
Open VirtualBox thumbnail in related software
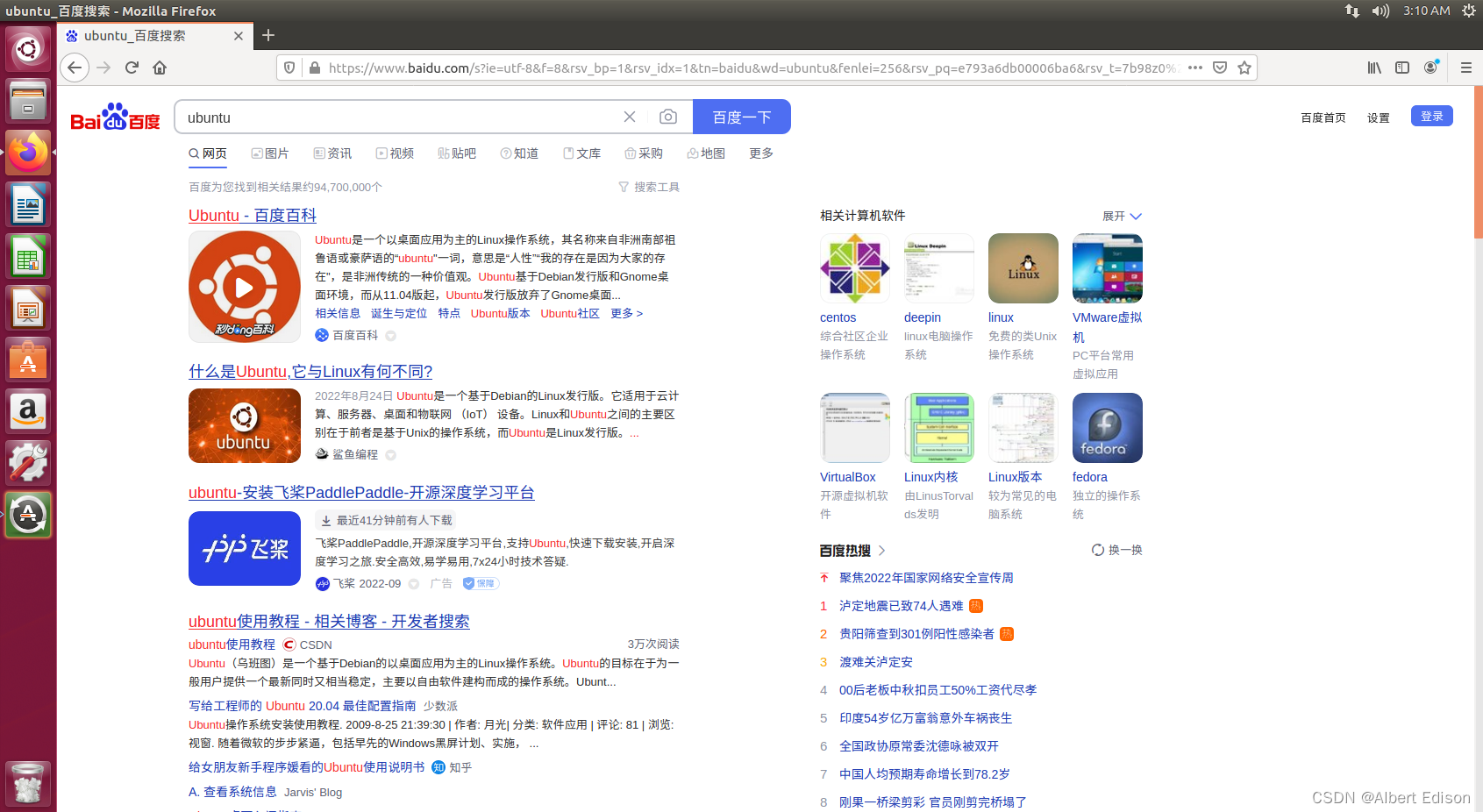[855, 428]
